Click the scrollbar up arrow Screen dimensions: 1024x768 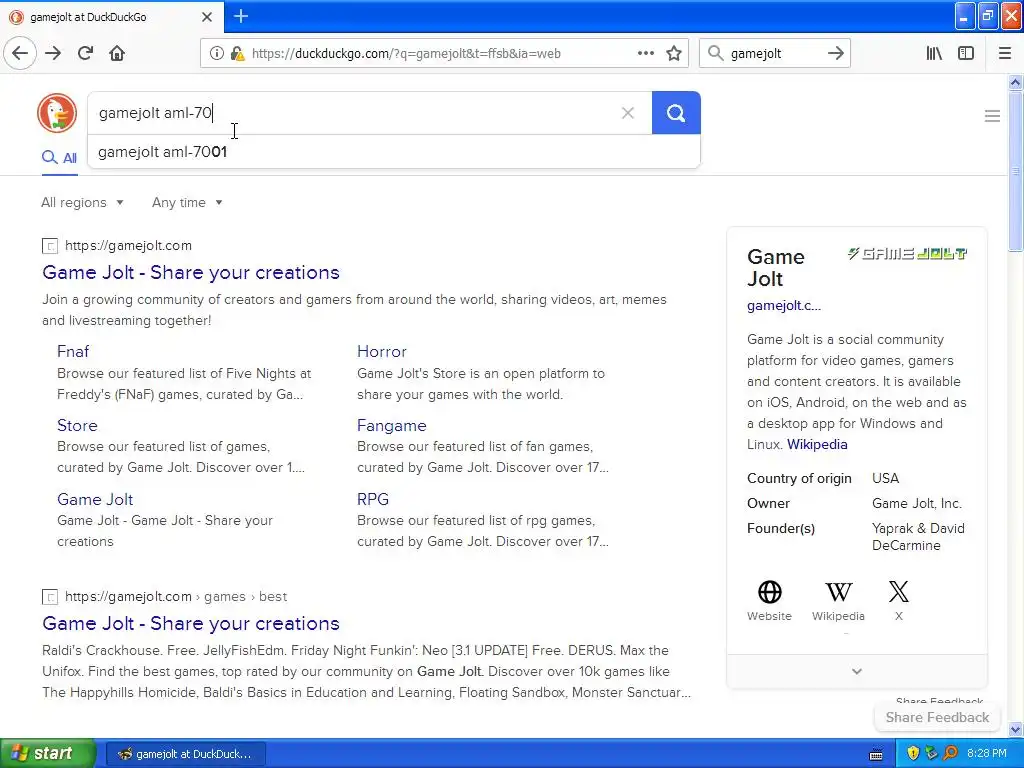click(x=1015, y=82)
